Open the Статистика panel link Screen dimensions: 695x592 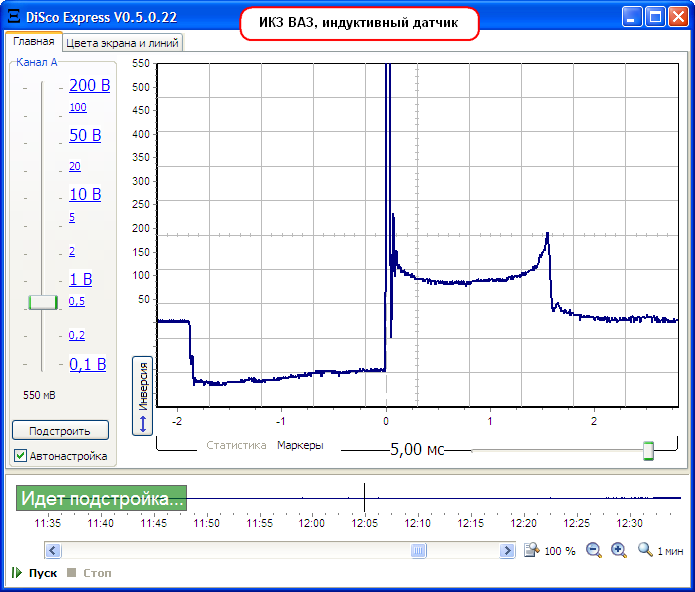click(x=236, y=445)
